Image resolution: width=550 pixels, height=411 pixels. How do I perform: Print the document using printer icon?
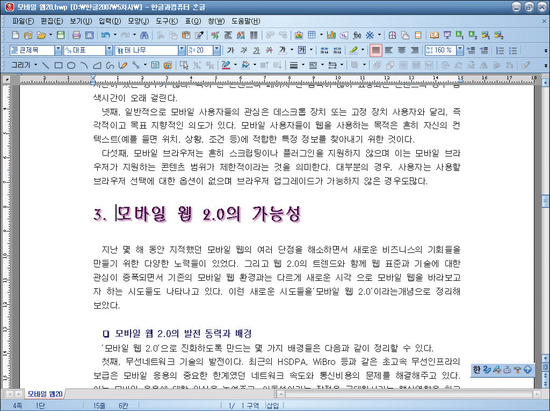76,35
